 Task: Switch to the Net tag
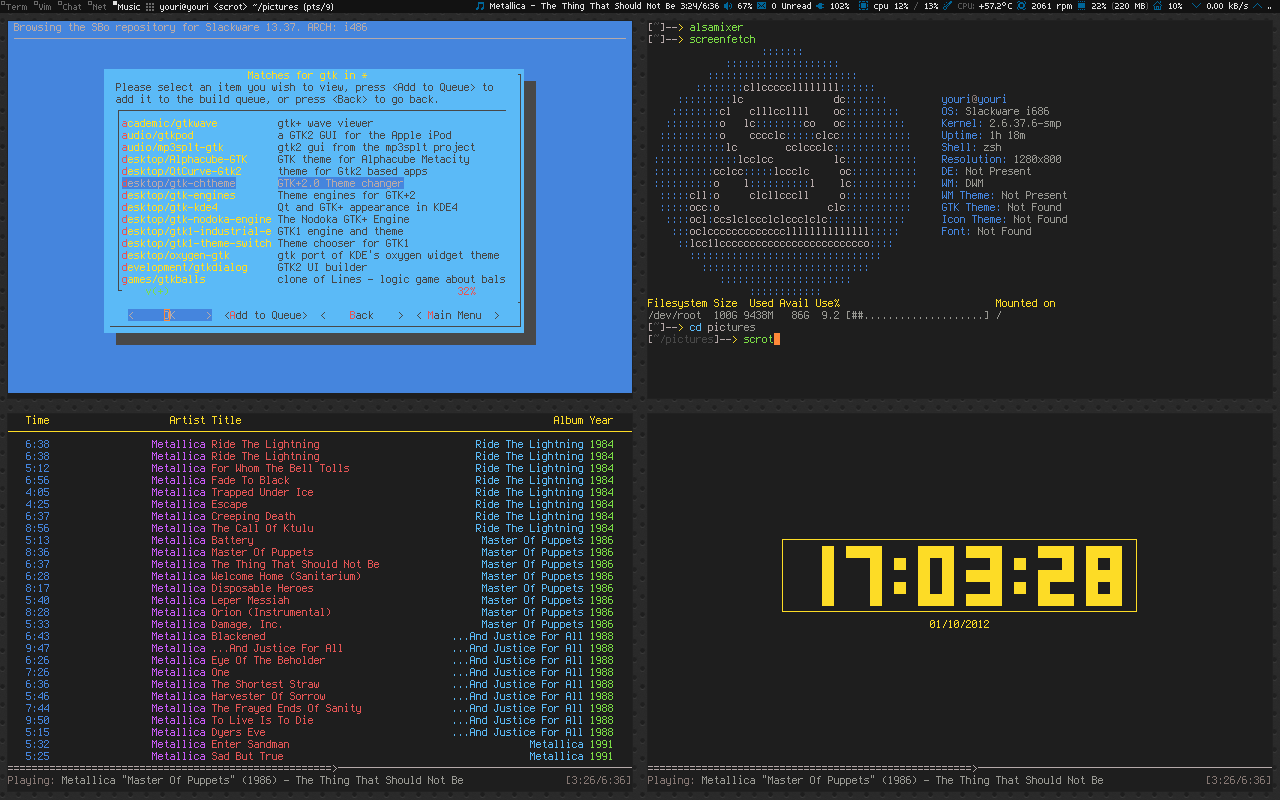[98, 6]
